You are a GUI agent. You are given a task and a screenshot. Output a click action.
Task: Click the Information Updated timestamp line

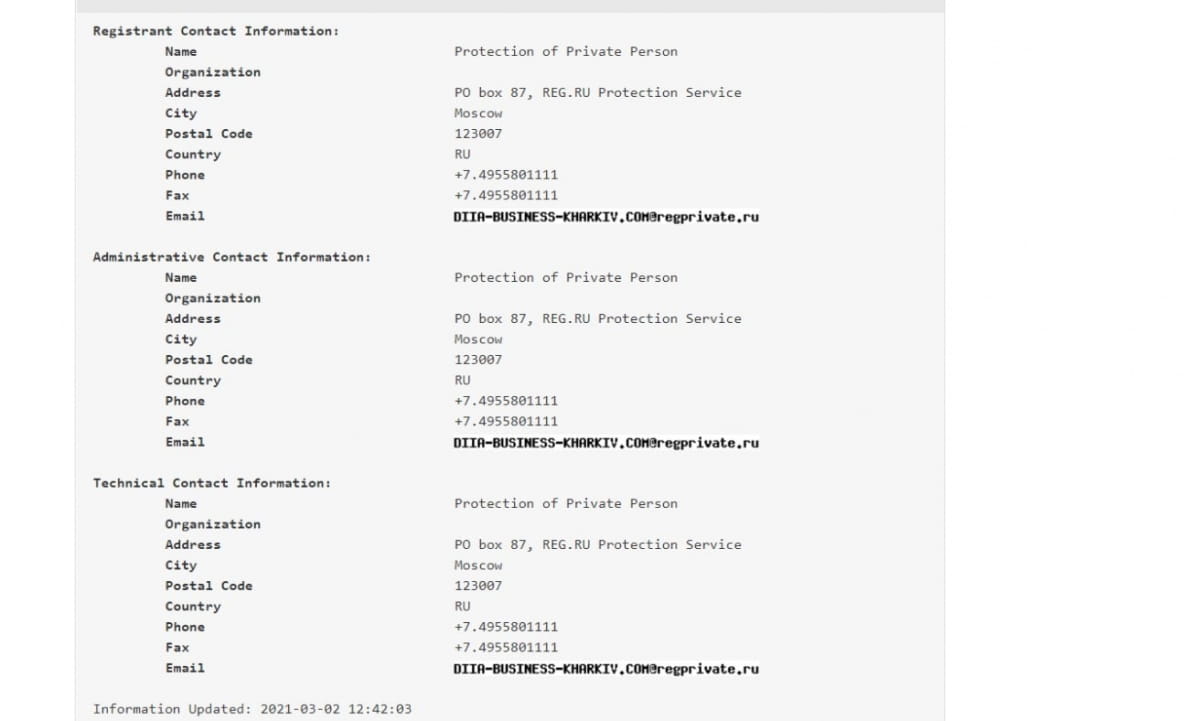[252, 709]
